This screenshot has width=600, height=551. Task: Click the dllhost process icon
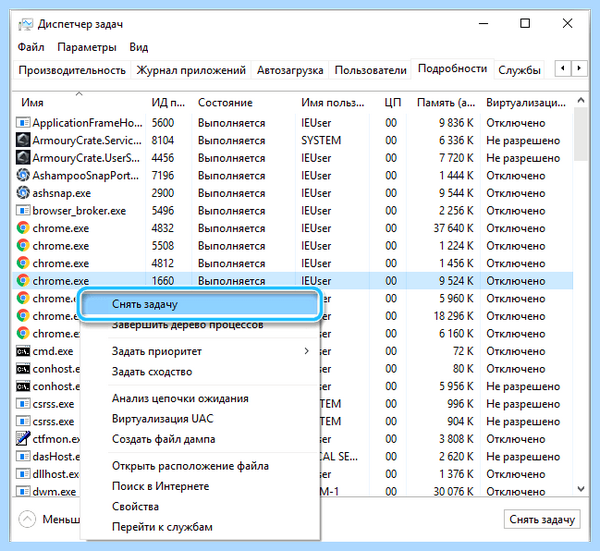tap(23, 474)
